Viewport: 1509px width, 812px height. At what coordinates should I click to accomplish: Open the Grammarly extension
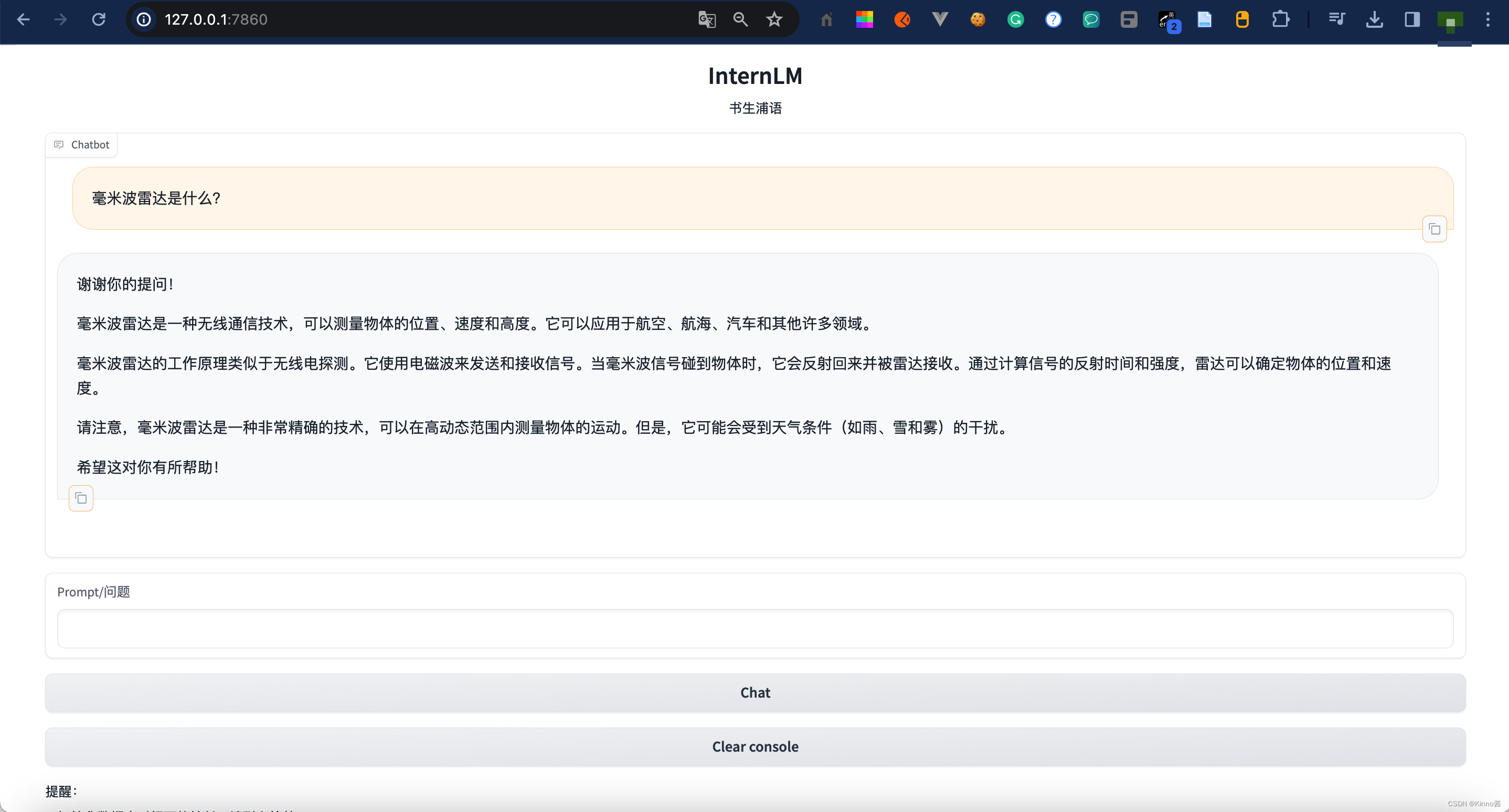[x=1015, y=20]
